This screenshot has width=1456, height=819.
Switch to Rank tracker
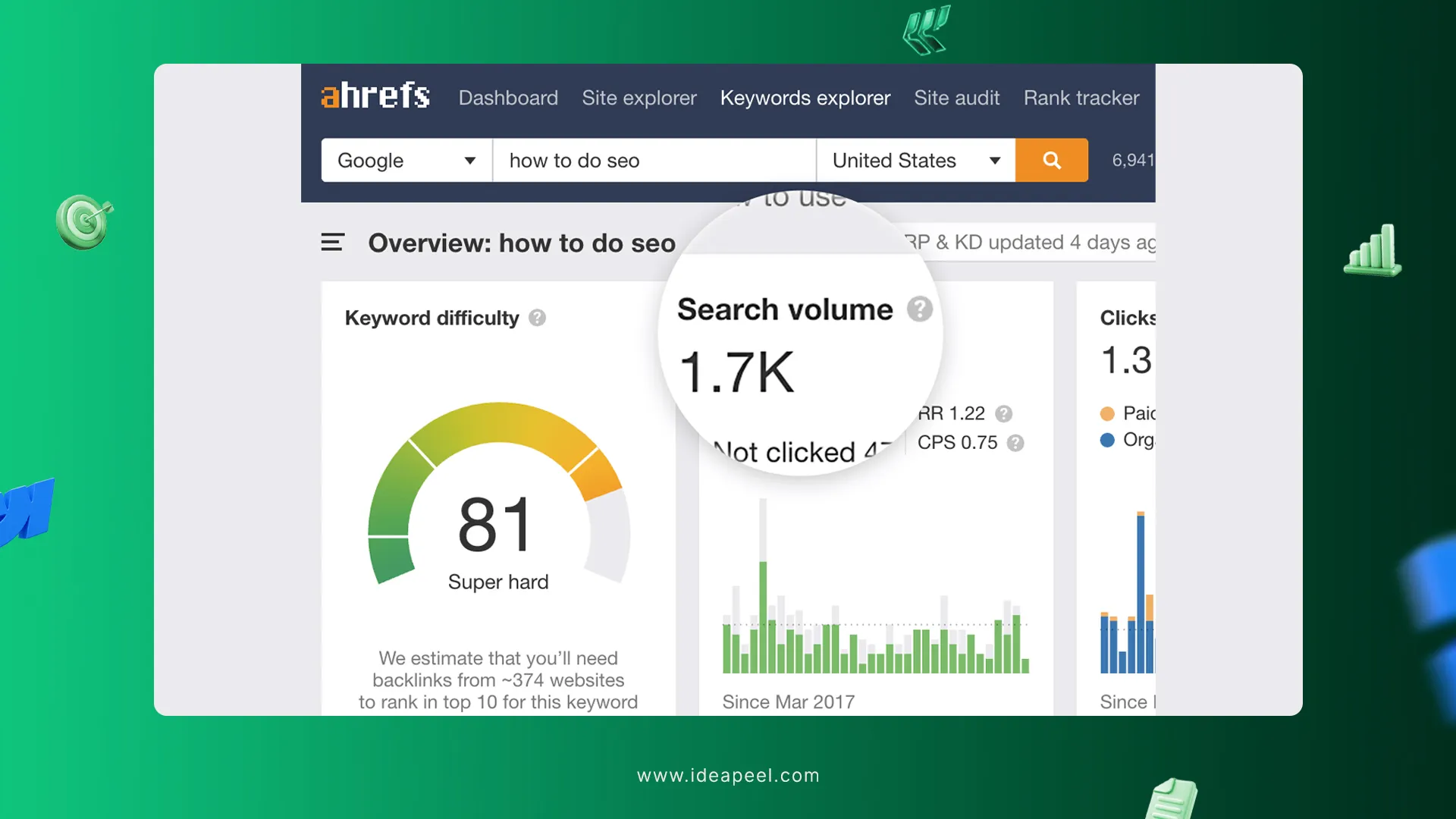tap(1081, 98)
